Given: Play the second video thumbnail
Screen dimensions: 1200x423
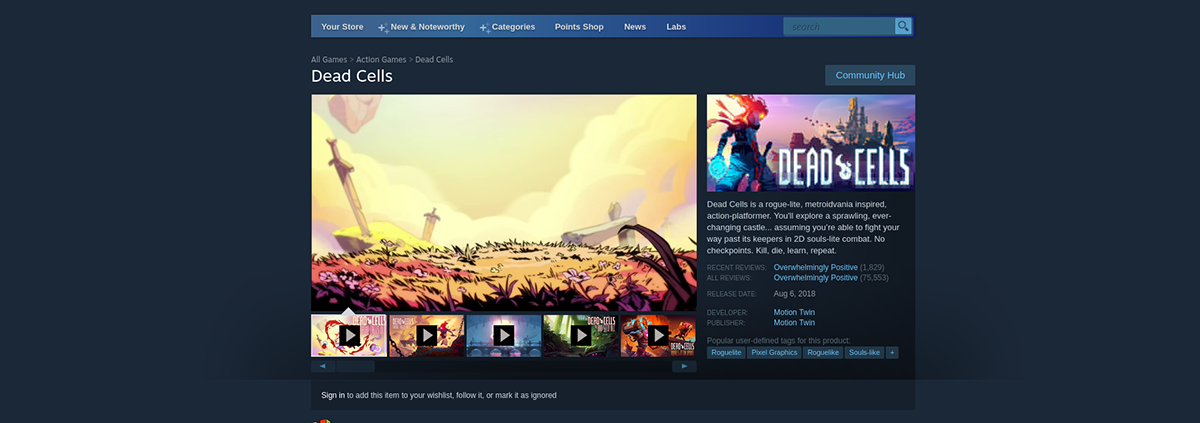Looking at the screenshot, I should click(x=426, y=335).
